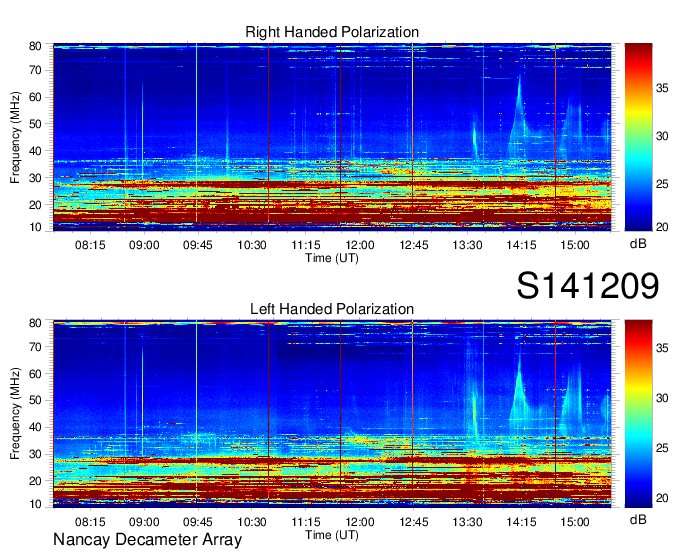This screenshot has width=680, height=552.
Task: Select the Right Handed plot's "Frequency (MHz)" label
Action: coord(15,137)
